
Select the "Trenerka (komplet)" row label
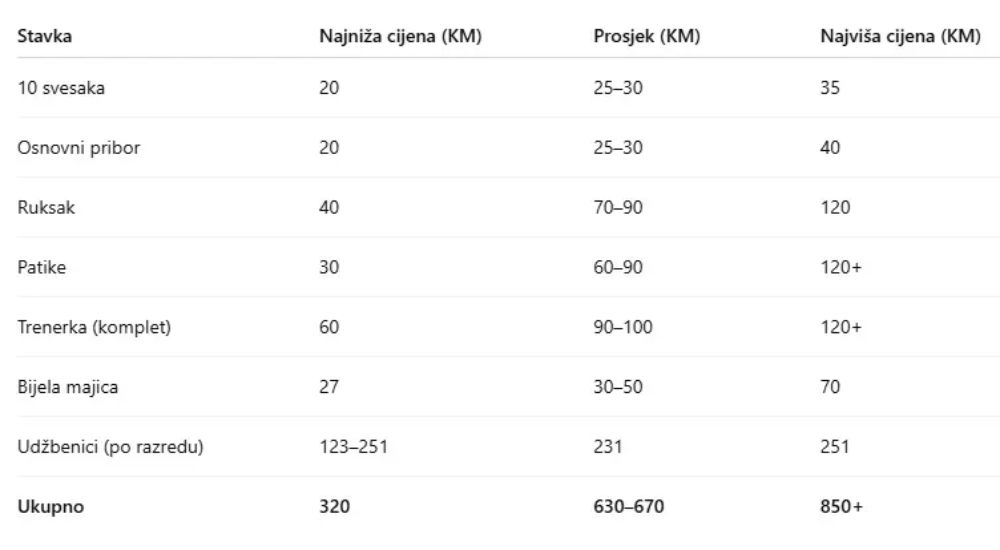pos(94,328)
